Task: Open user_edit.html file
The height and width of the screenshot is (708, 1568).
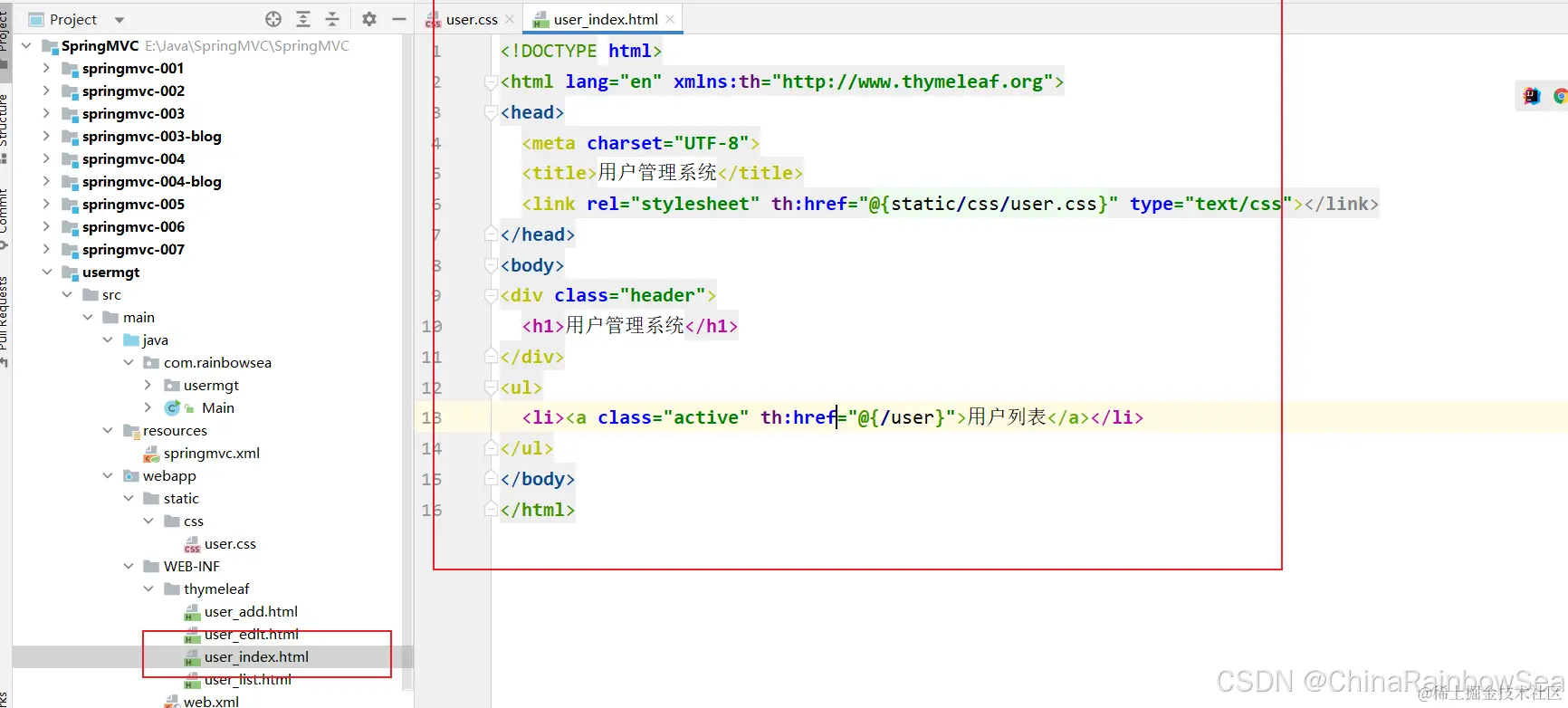Action: pyautogui.click(x=251, y=634)
